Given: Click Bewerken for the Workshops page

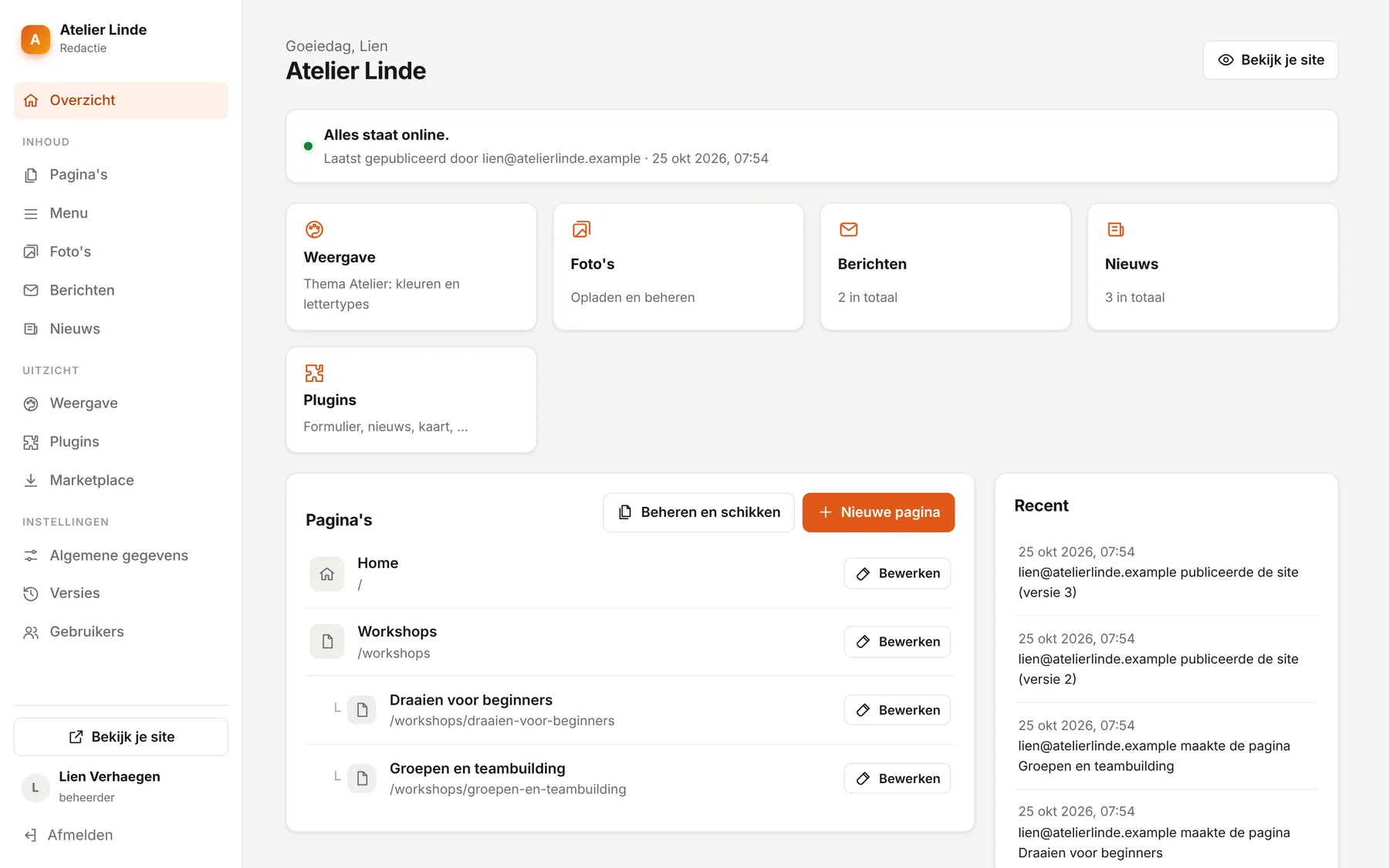Looking at the screenshot, I should pyautogui.click(x=897, y=642).
